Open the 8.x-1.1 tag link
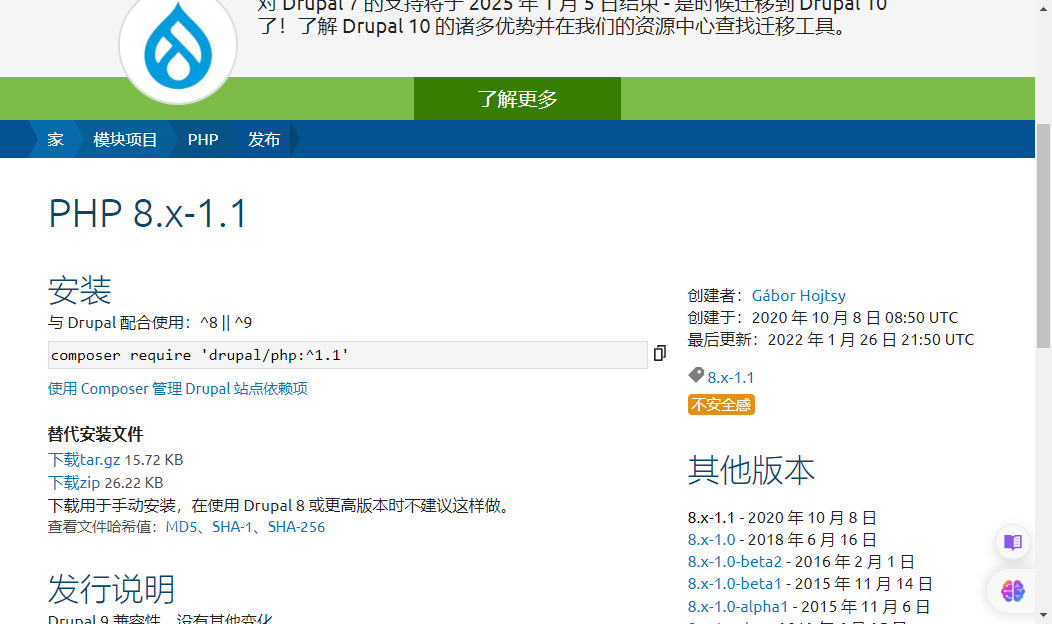This screenshot has height=624, width=1052. point(731,378)
